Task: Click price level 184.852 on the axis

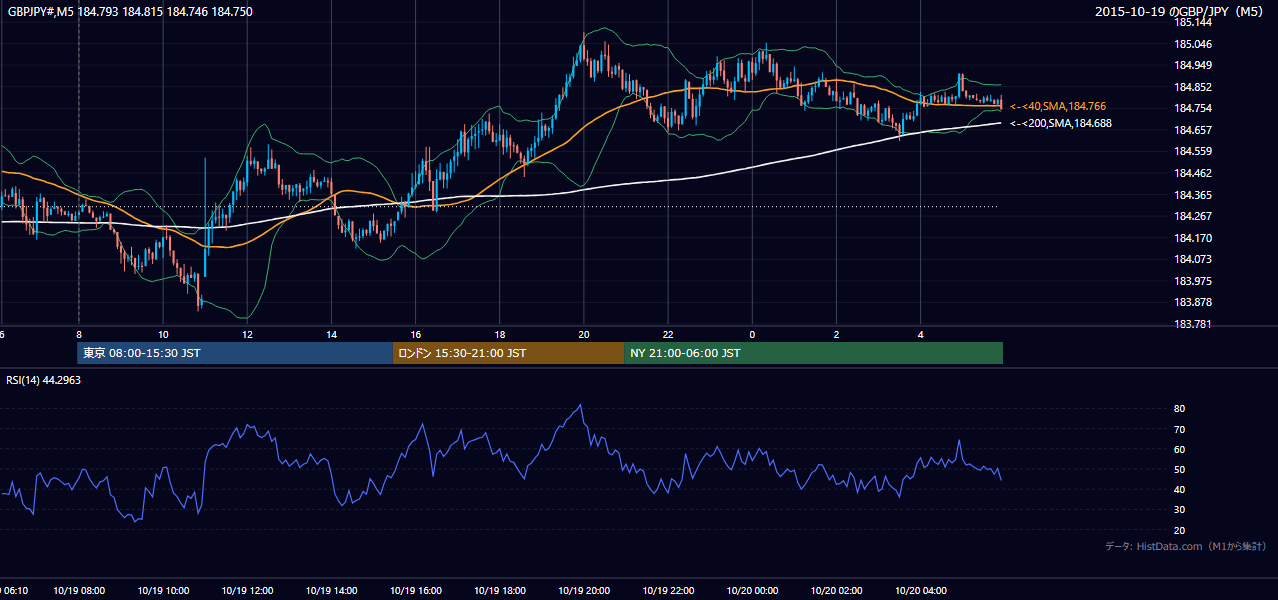Action: pos(1192,87)
